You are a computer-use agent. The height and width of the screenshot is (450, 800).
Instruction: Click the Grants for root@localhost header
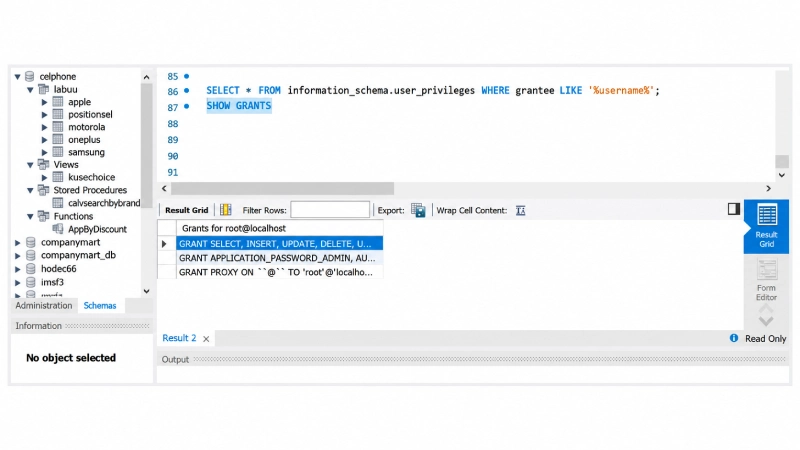(x=279, y=228)
